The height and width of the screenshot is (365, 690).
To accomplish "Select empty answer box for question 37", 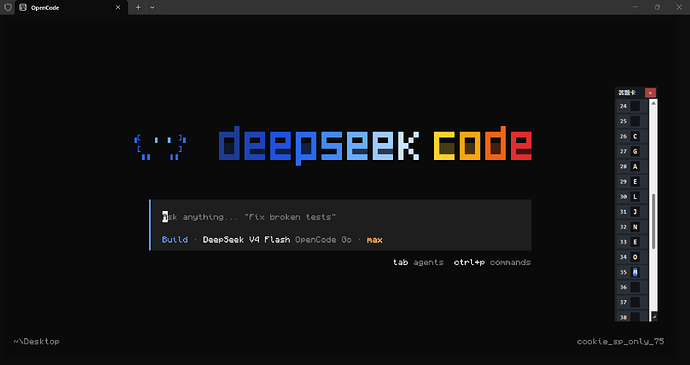I will [x=635, y=302].
